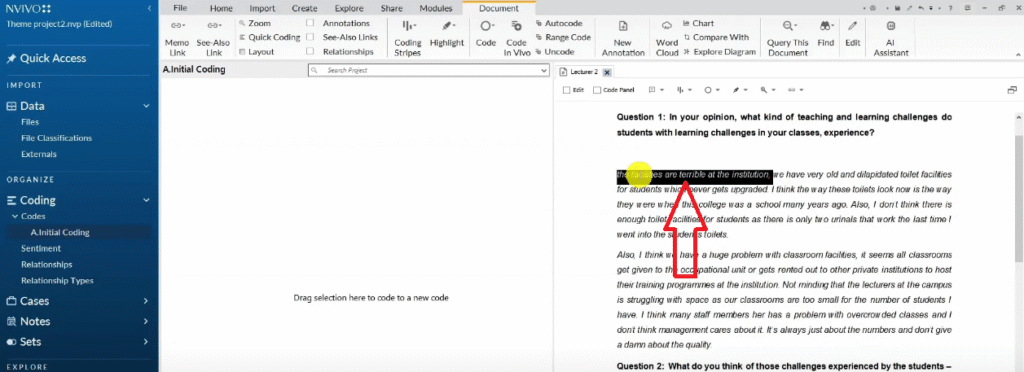Select Quick Coding in the ribbon

point(269,37)
